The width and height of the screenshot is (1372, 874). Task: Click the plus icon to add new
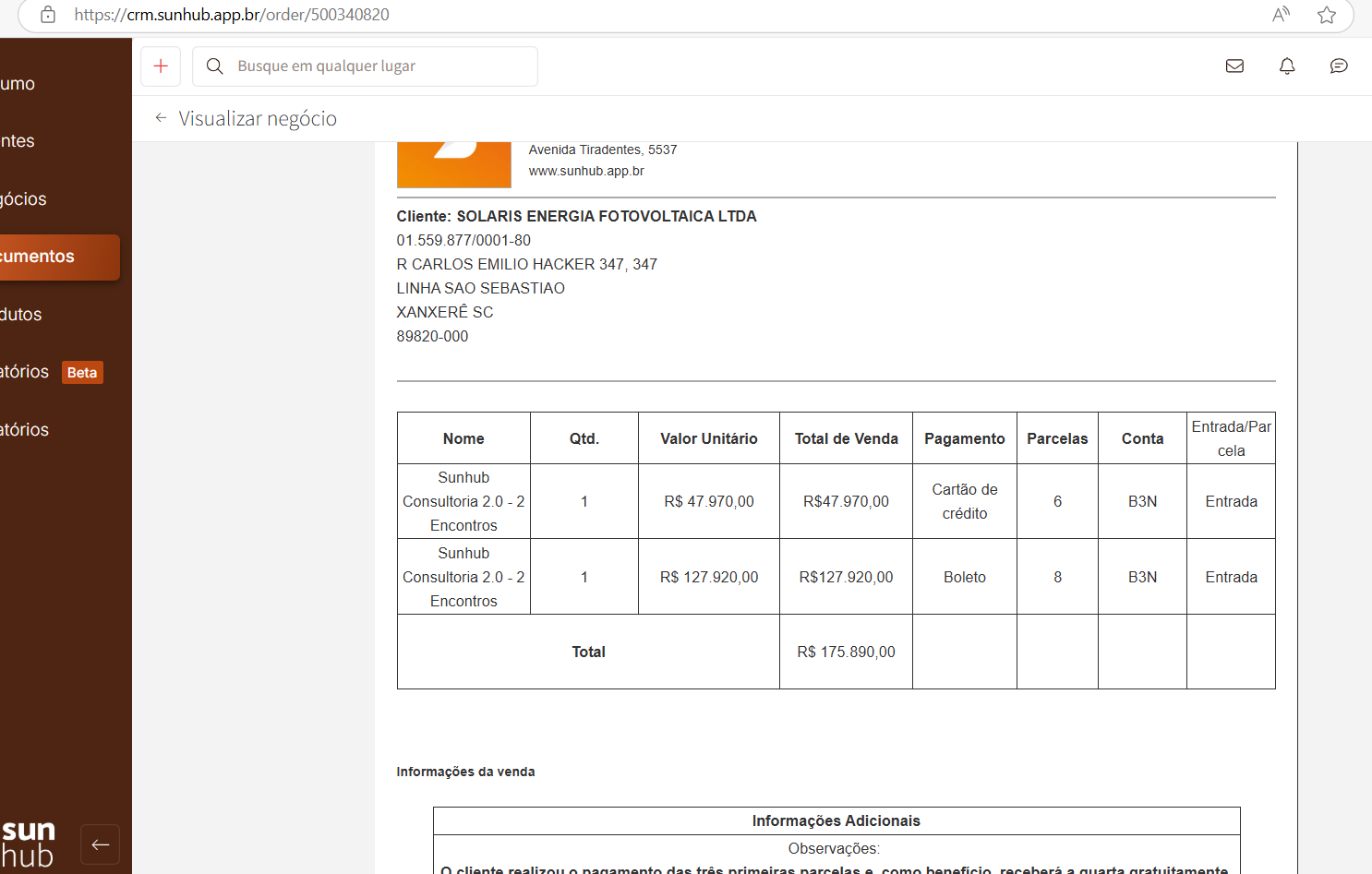(161, 66)
